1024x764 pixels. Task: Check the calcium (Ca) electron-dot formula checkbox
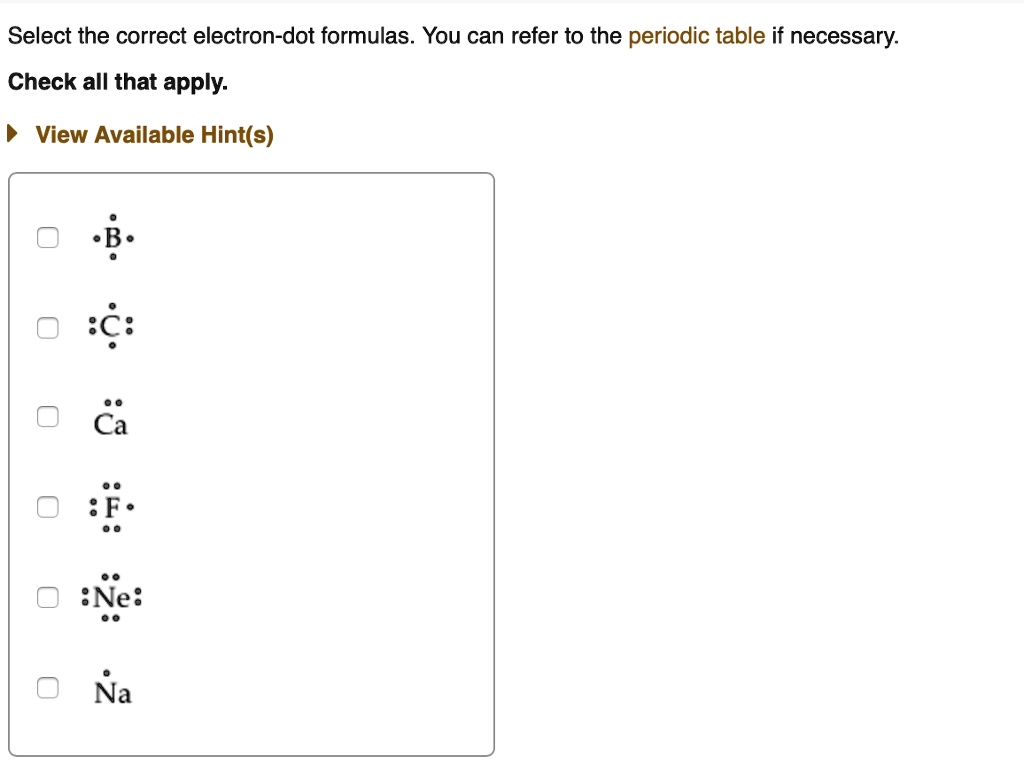tap(47, 416)
